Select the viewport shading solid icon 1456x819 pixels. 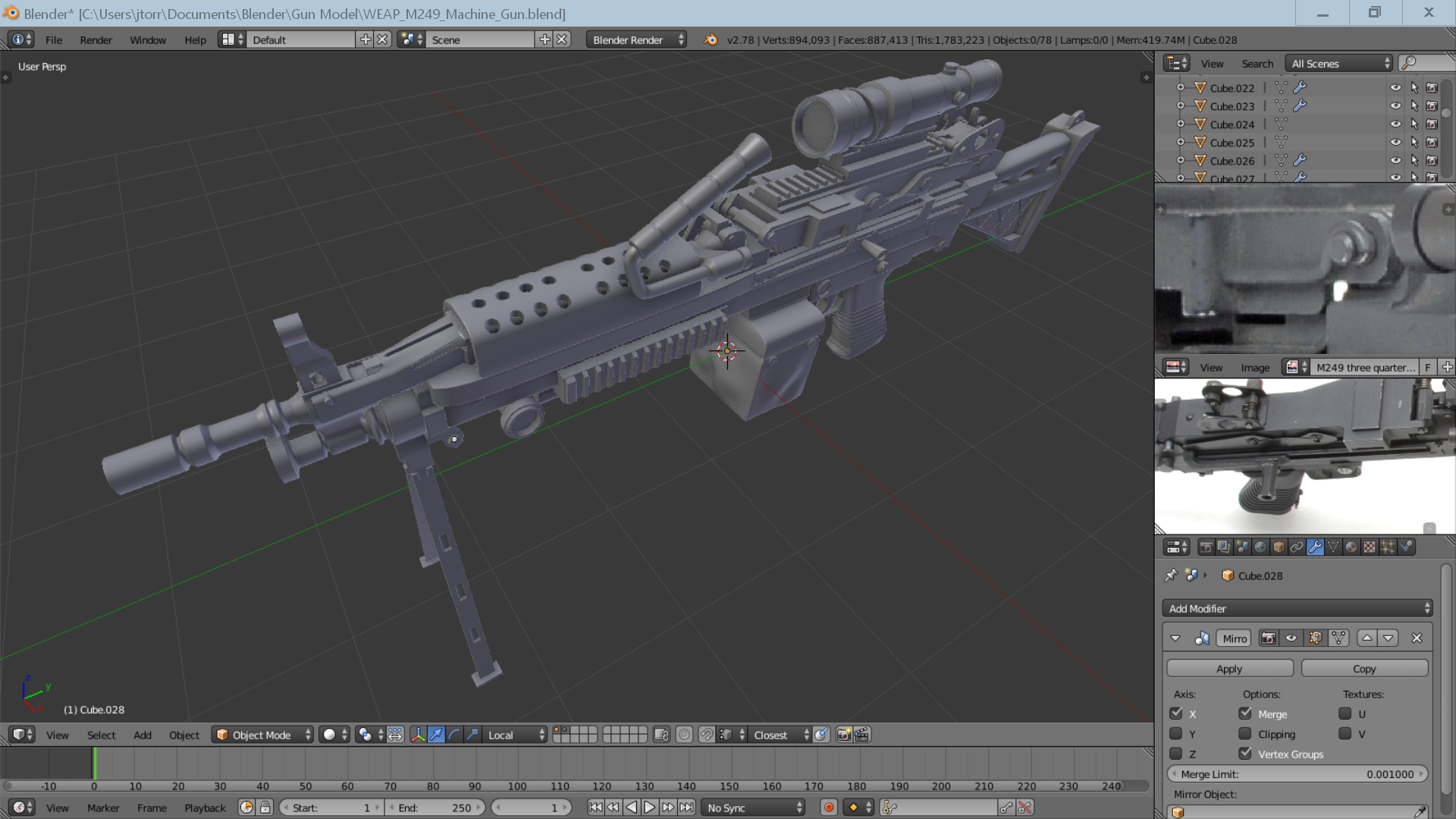pos(329,734)
